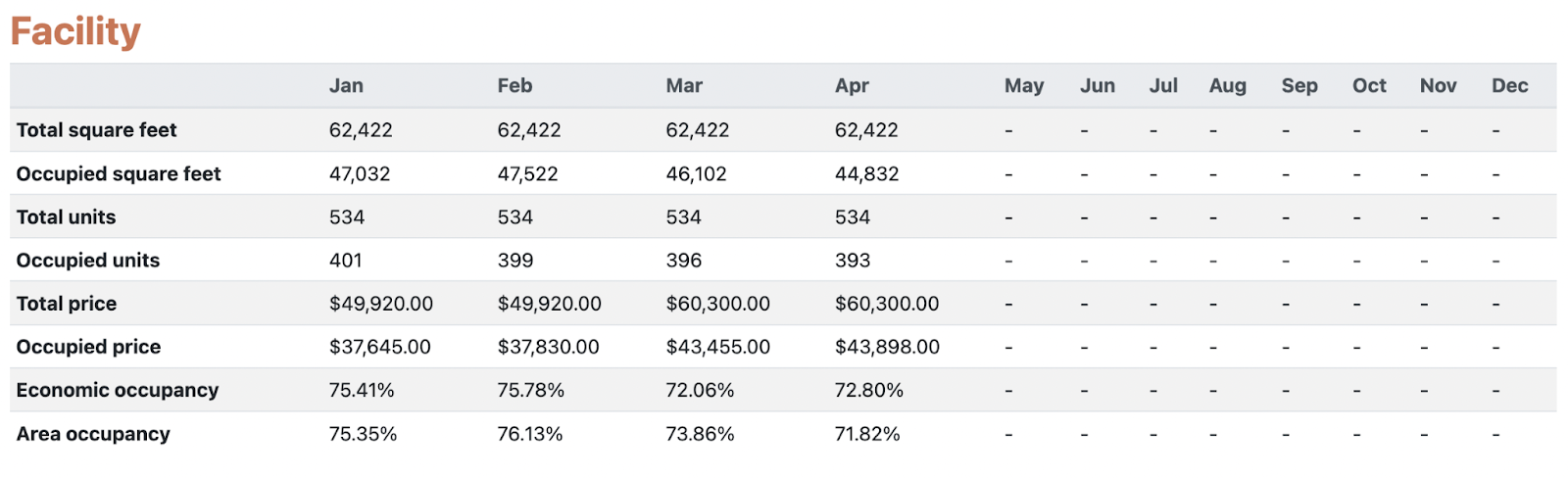Click the $43,898.00 occupied price cell

coord(887,347)
